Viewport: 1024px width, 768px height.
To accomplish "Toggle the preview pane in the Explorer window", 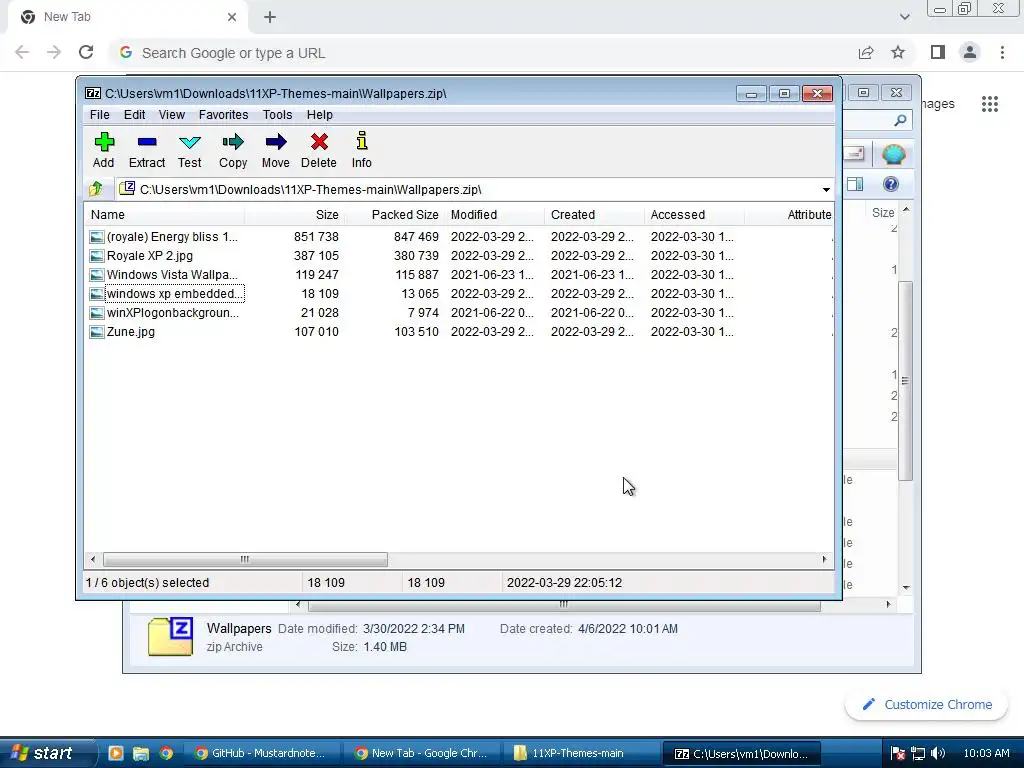I will pos(855,185).
